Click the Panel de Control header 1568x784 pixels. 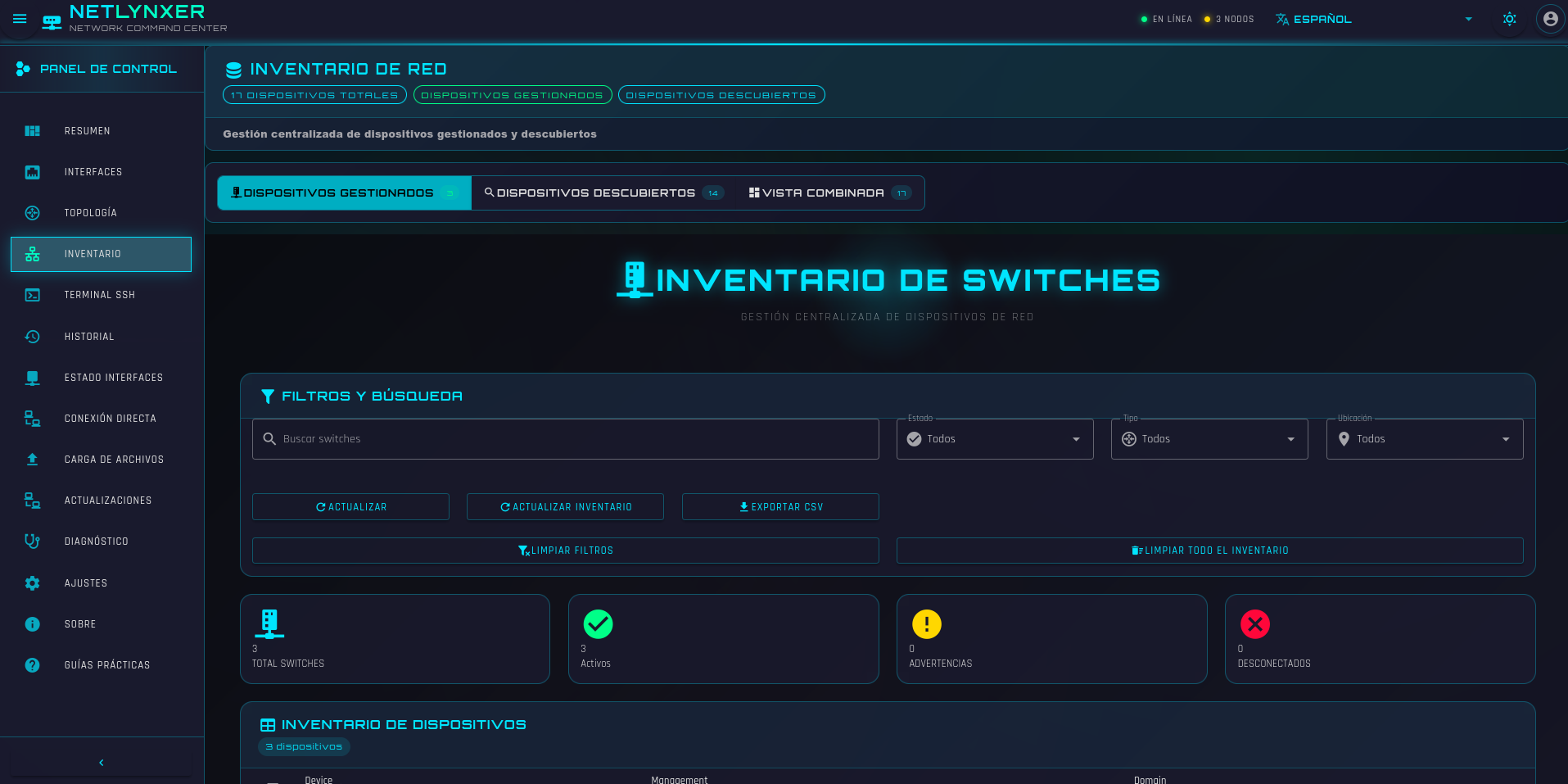tap(102, 69)
